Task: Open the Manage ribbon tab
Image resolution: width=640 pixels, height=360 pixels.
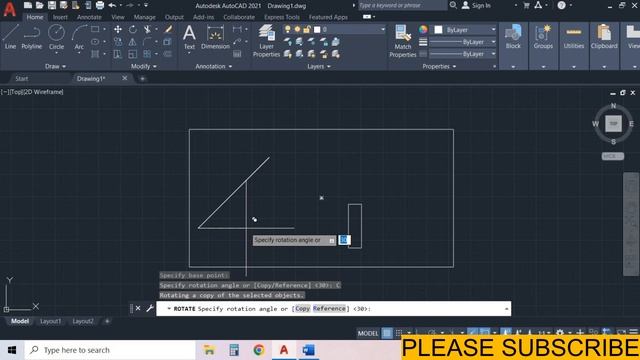Action: tap(144, 17)
